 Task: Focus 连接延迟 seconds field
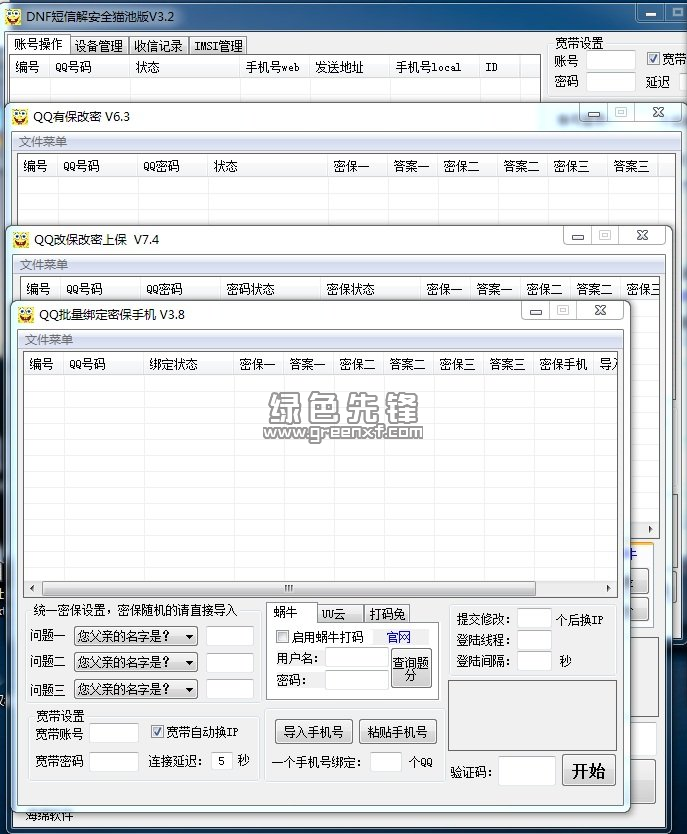(x=222, y=761)
